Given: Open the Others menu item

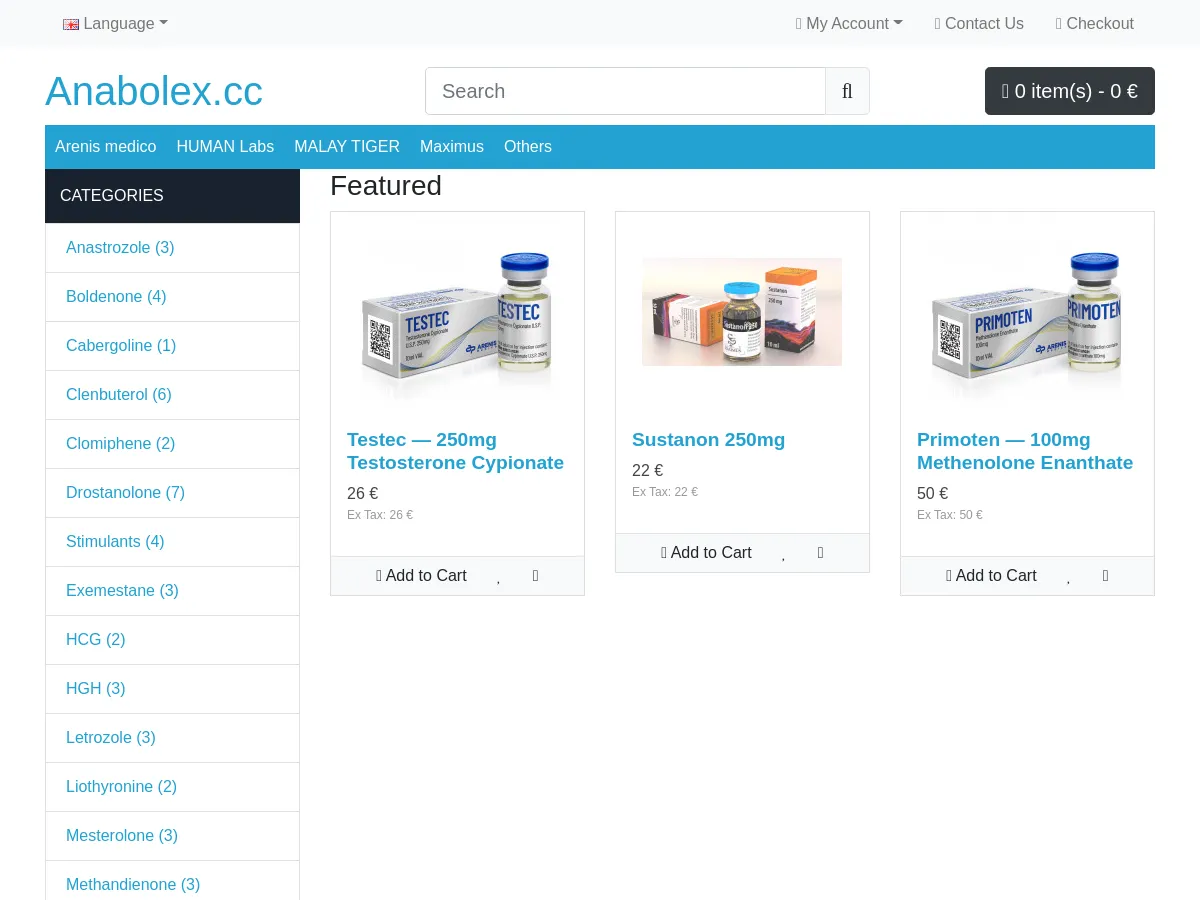Looking at the screenshot, I should pos(528,146).
